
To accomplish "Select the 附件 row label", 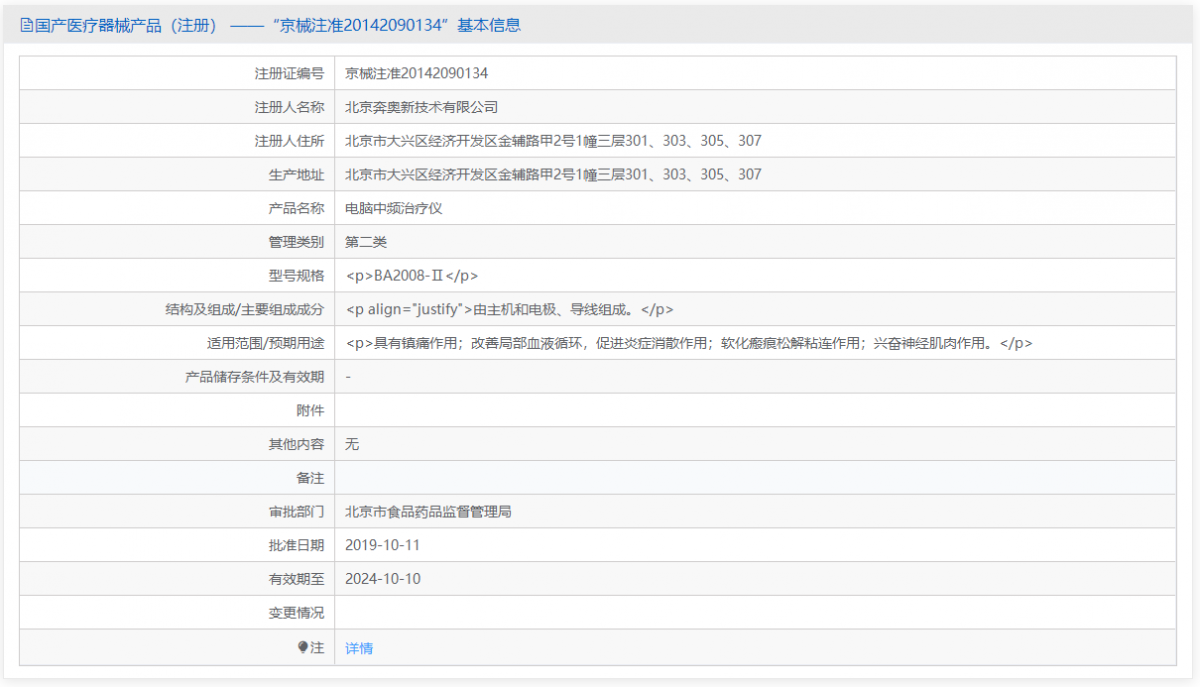I will pyautogui.click(x=313, y=410).
